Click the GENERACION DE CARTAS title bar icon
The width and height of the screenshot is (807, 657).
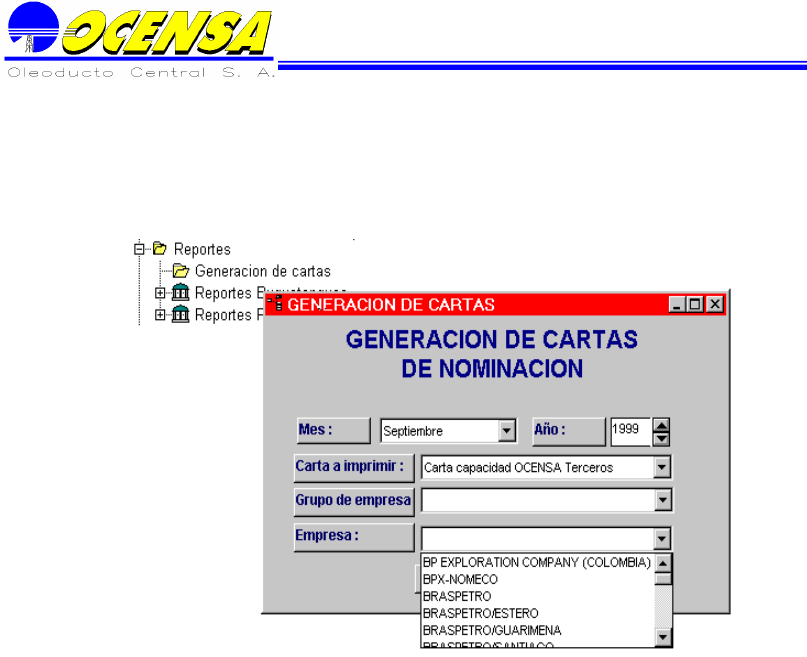tap(275, 303)
